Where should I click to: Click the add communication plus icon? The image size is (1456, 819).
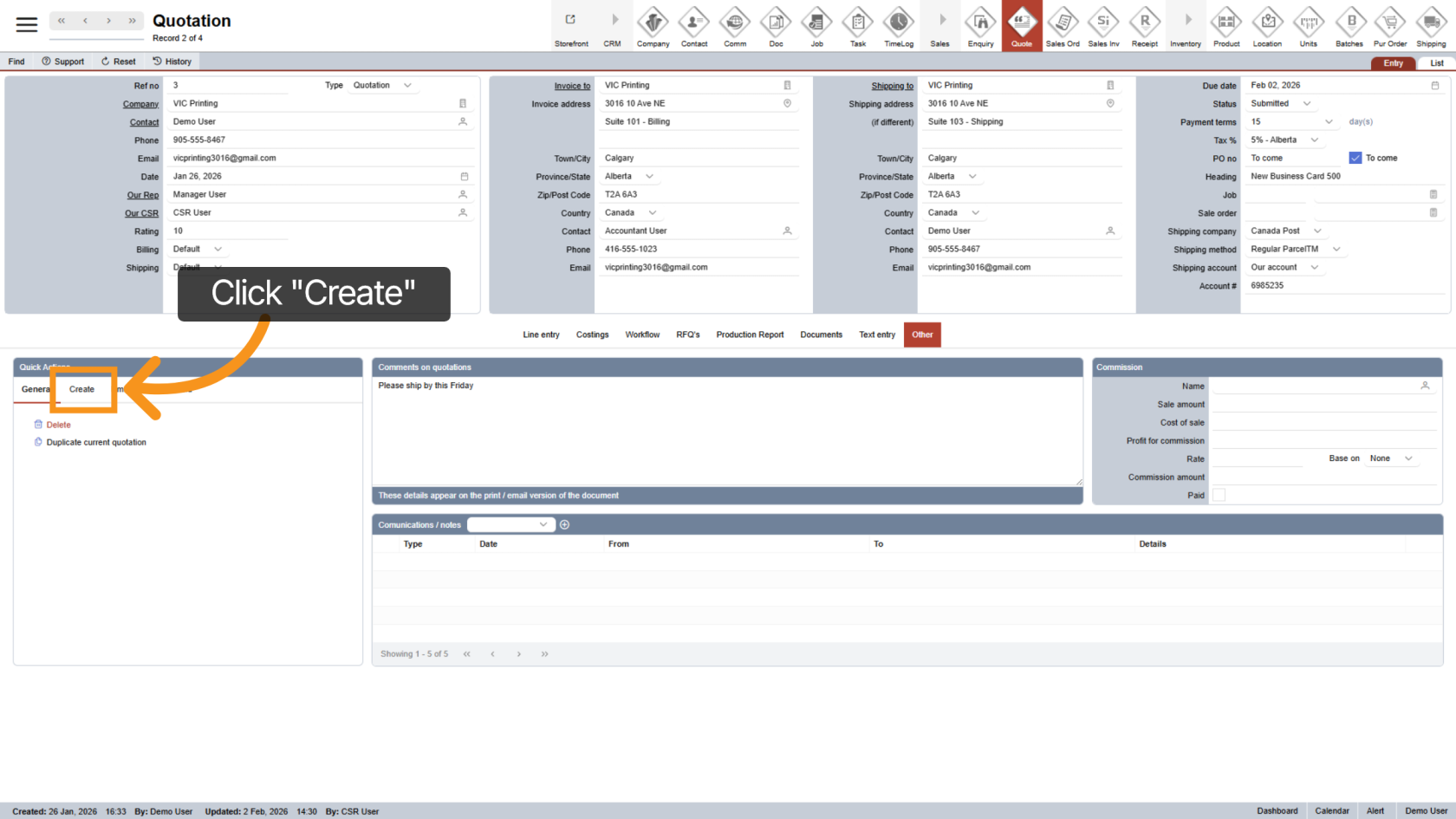(x=565, y=524)
